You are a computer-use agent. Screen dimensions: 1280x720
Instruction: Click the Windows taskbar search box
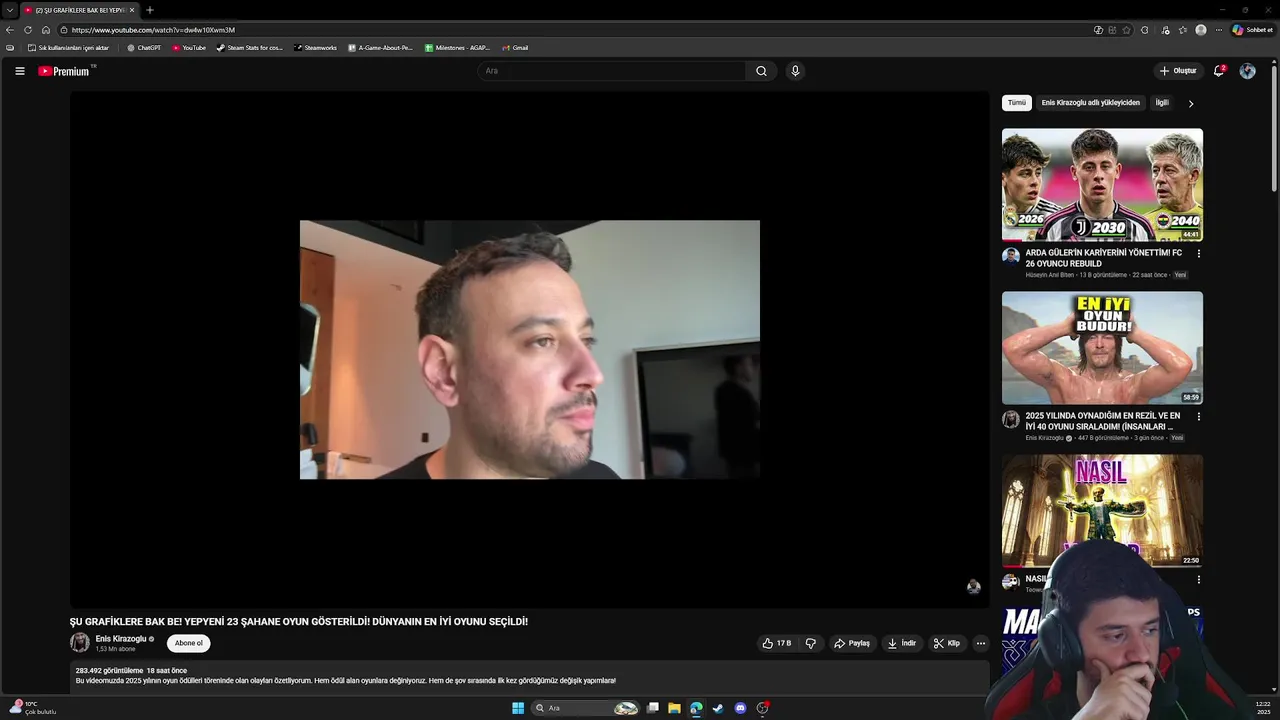tap(584, 708)
